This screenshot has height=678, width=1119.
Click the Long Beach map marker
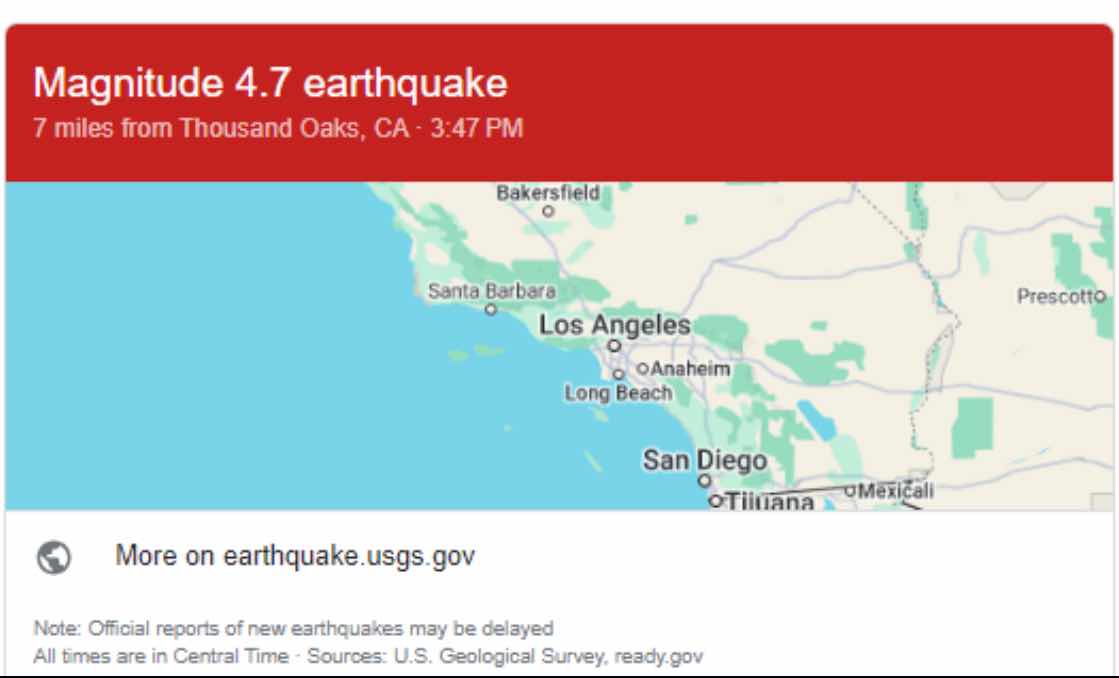click(x=619, y=375)
